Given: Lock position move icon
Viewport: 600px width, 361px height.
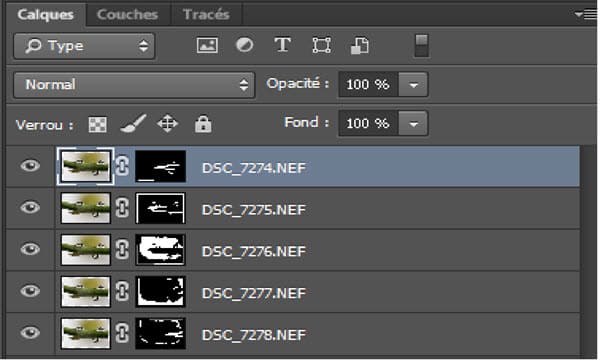Looking at the screenshot, I should coord(168,124).
